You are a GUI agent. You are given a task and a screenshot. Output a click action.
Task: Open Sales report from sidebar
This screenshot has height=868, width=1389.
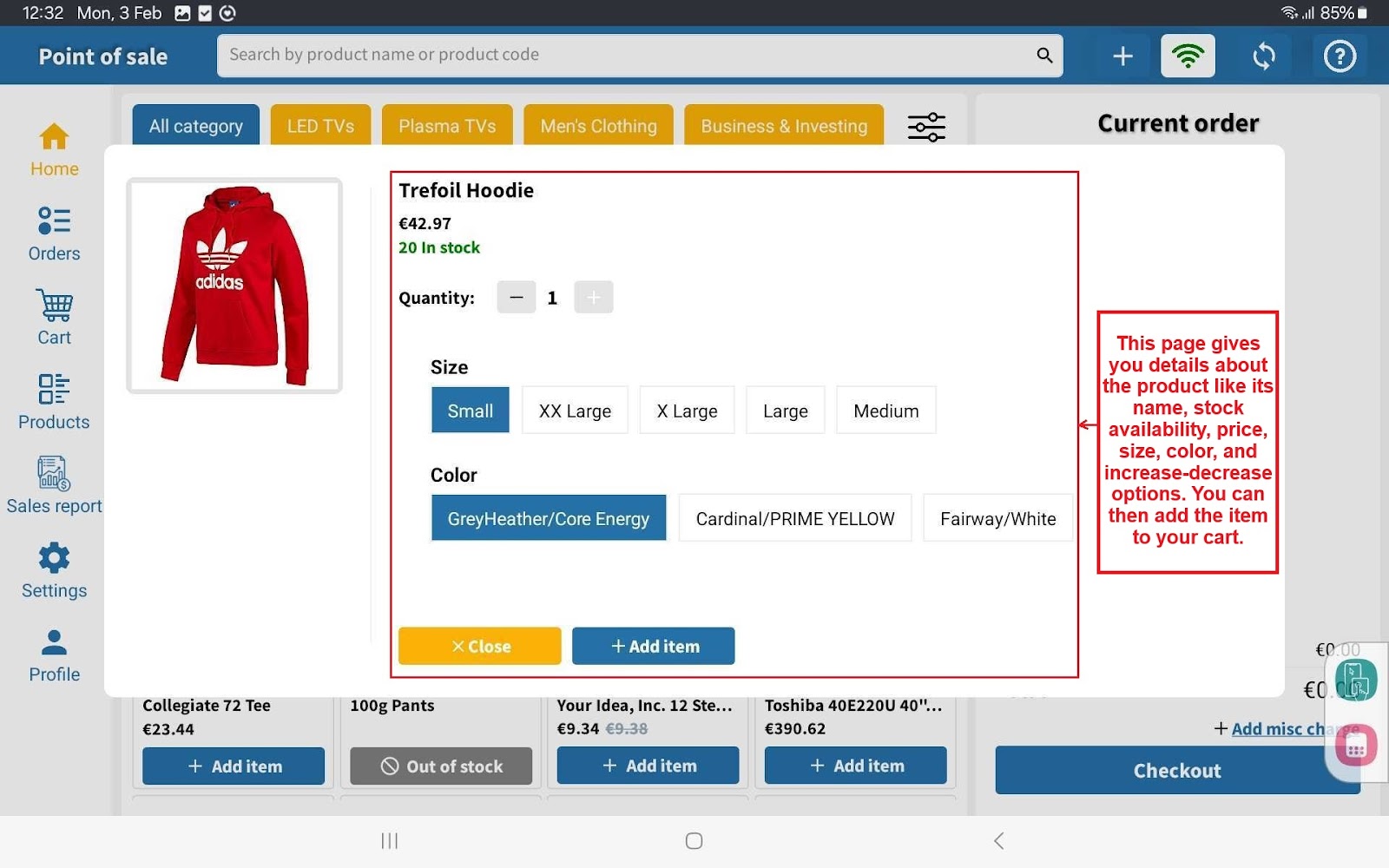click(x=54, y=486)
